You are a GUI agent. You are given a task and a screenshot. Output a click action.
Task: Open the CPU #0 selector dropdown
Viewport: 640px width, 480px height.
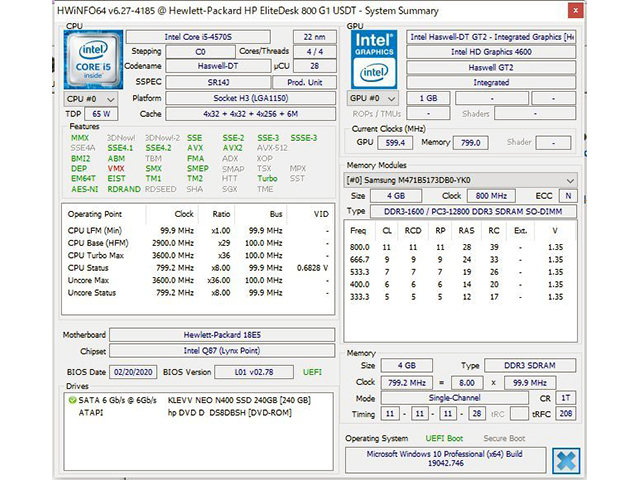(x=91, y=99)
